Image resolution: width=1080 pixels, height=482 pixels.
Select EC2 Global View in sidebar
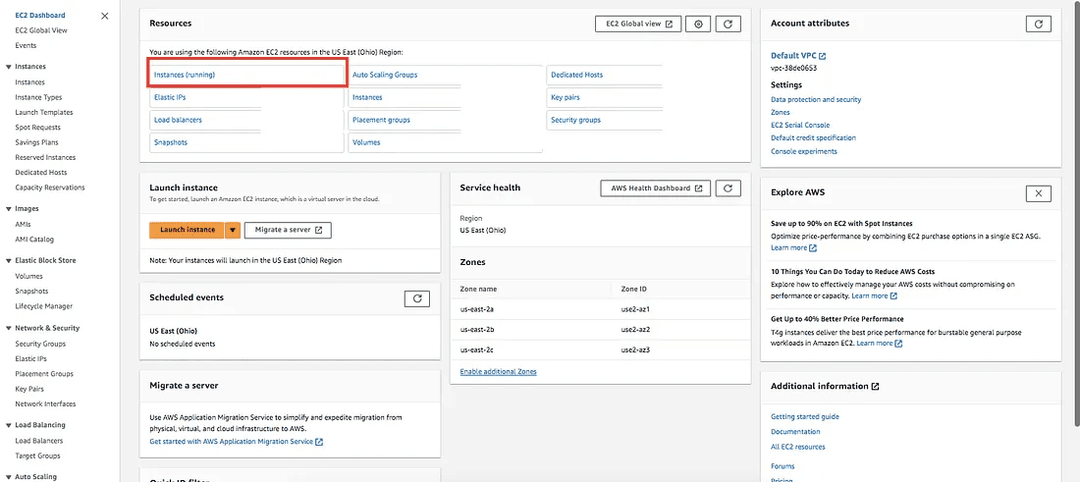click(41, 30)
